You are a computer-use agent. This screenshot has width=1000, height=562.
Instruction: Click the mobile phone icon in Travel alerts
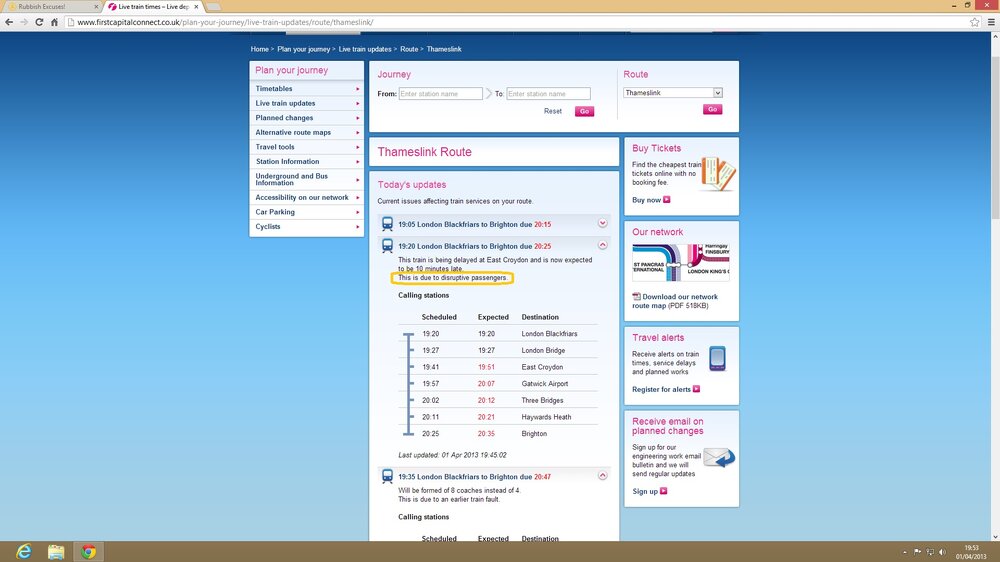(717, 359)
